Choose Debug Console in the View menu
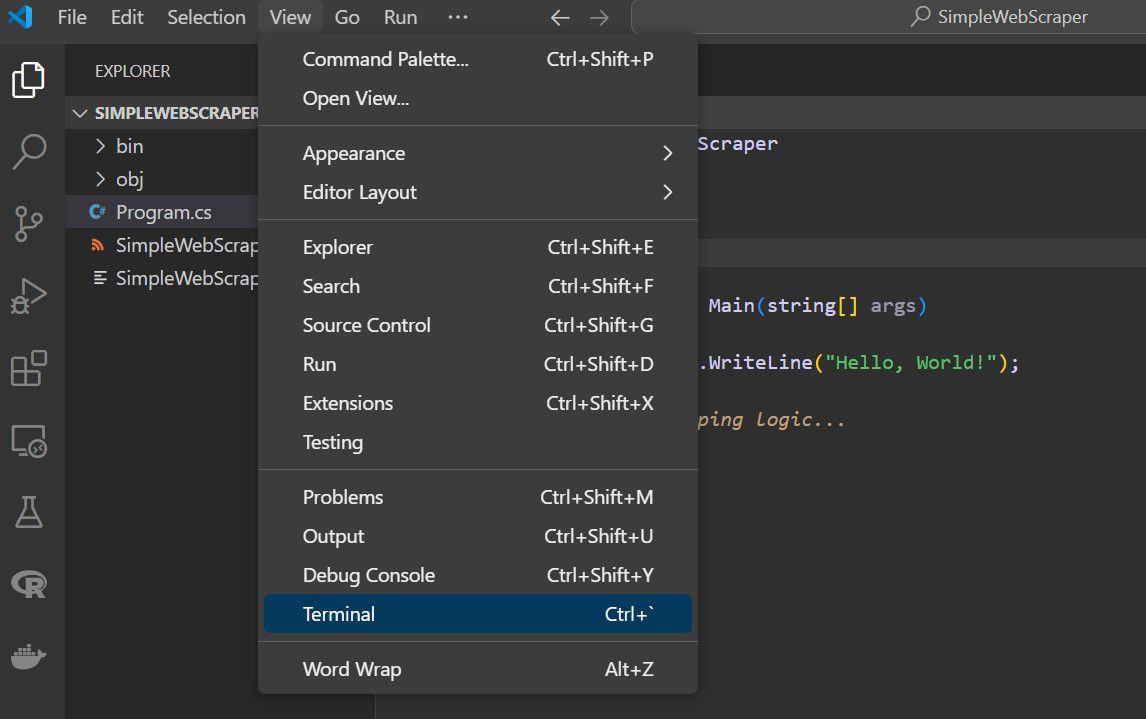Screen dimensions: 1146x719 coord(478,575)
